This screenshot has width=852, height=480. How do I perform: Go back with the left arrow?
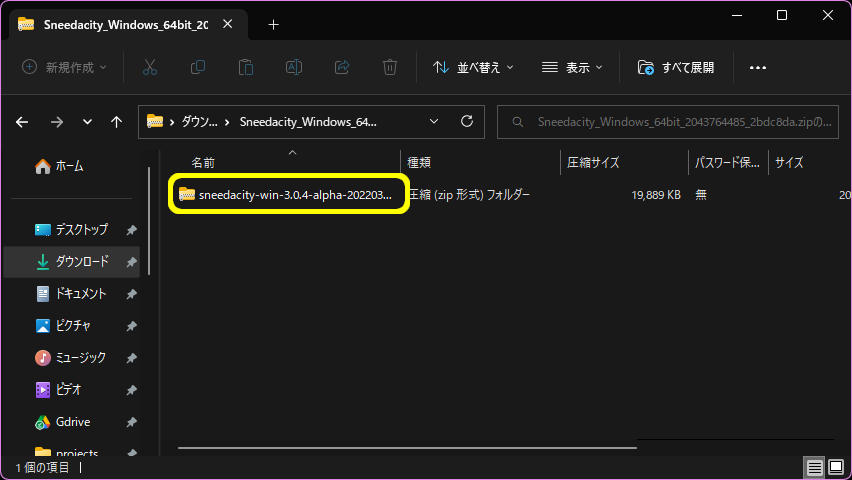coord(22,122)
